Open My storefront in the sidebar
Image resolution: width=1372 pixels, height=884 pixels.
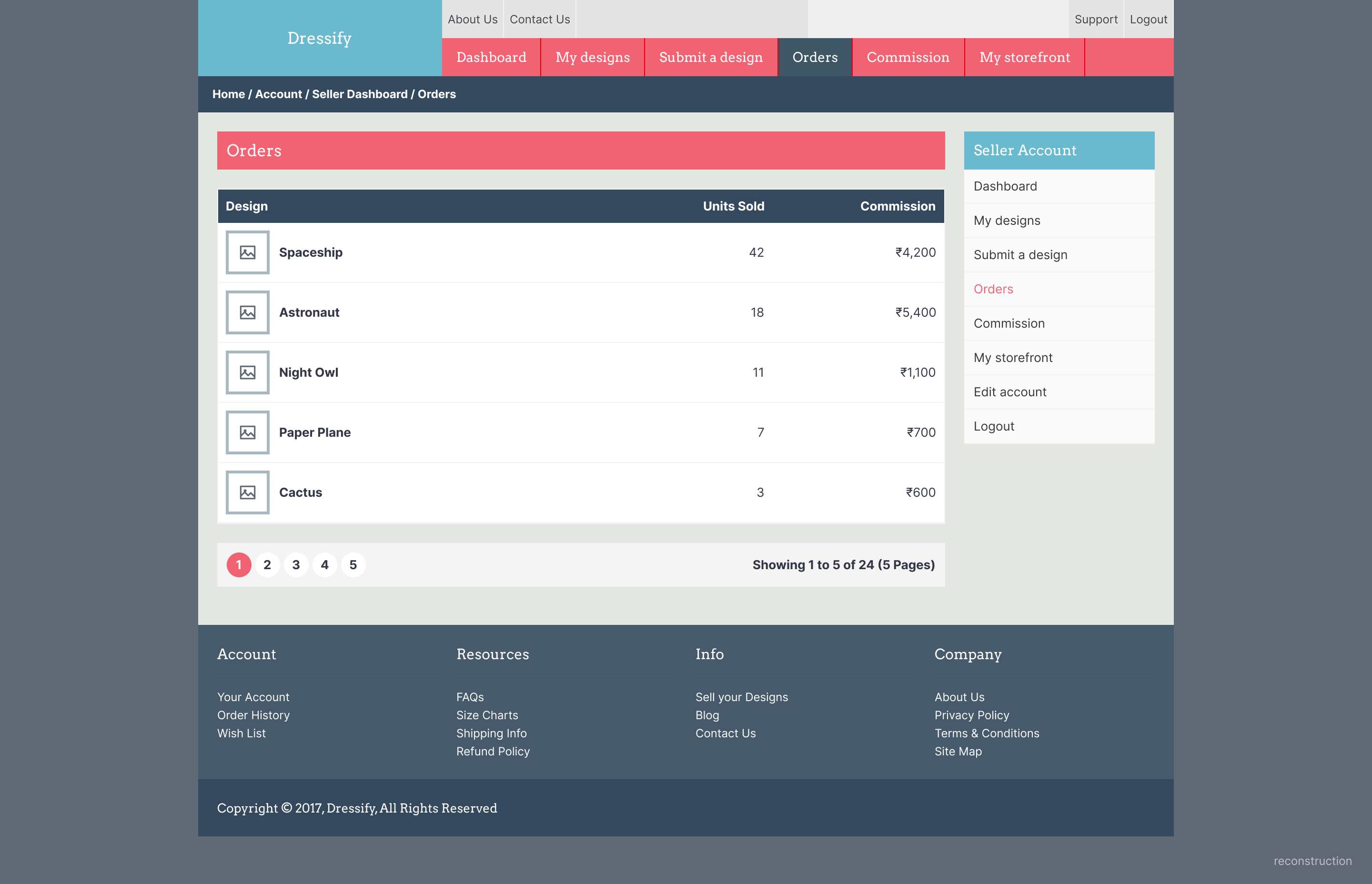coord(1059,358)
